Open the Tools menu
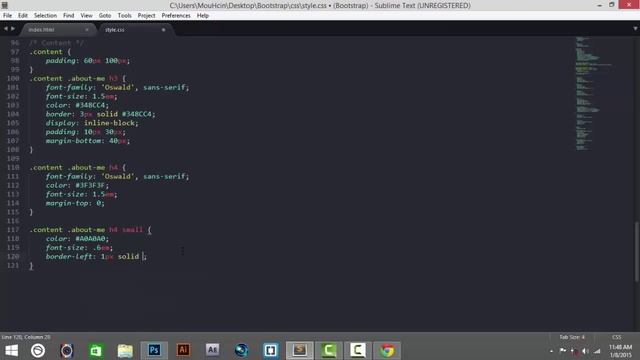The width and height of the screenshot is (640, 360). [124, 16]
